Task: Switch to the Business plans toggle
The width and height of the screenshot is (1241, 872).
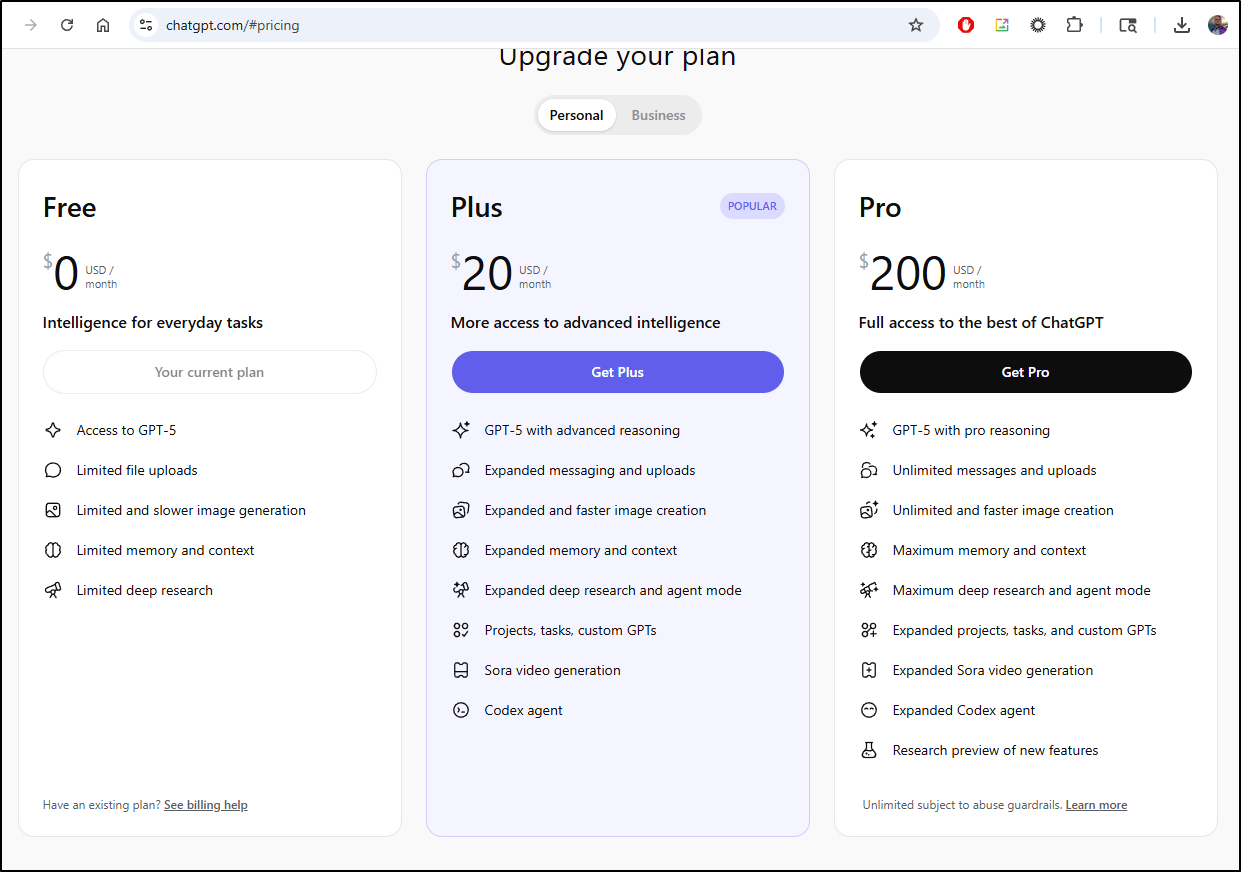Action: 658,115
